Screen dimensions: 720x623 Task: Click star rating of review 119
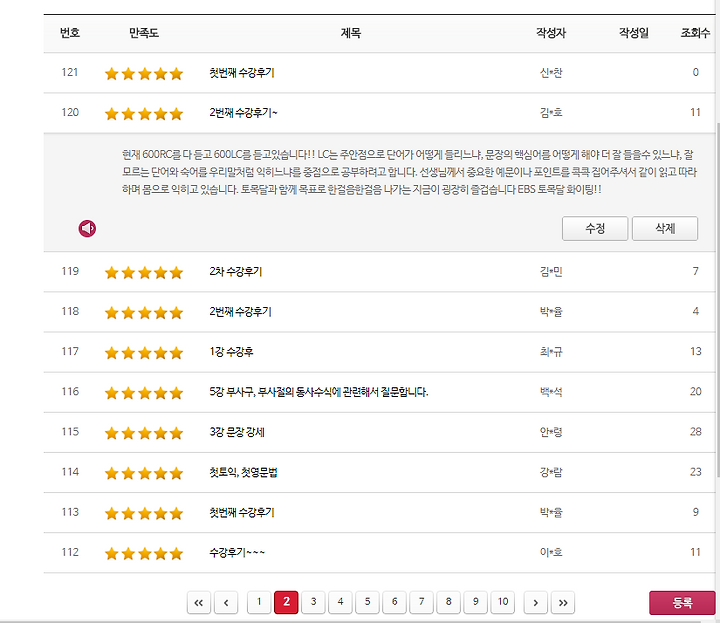click(x=144, y=273)
